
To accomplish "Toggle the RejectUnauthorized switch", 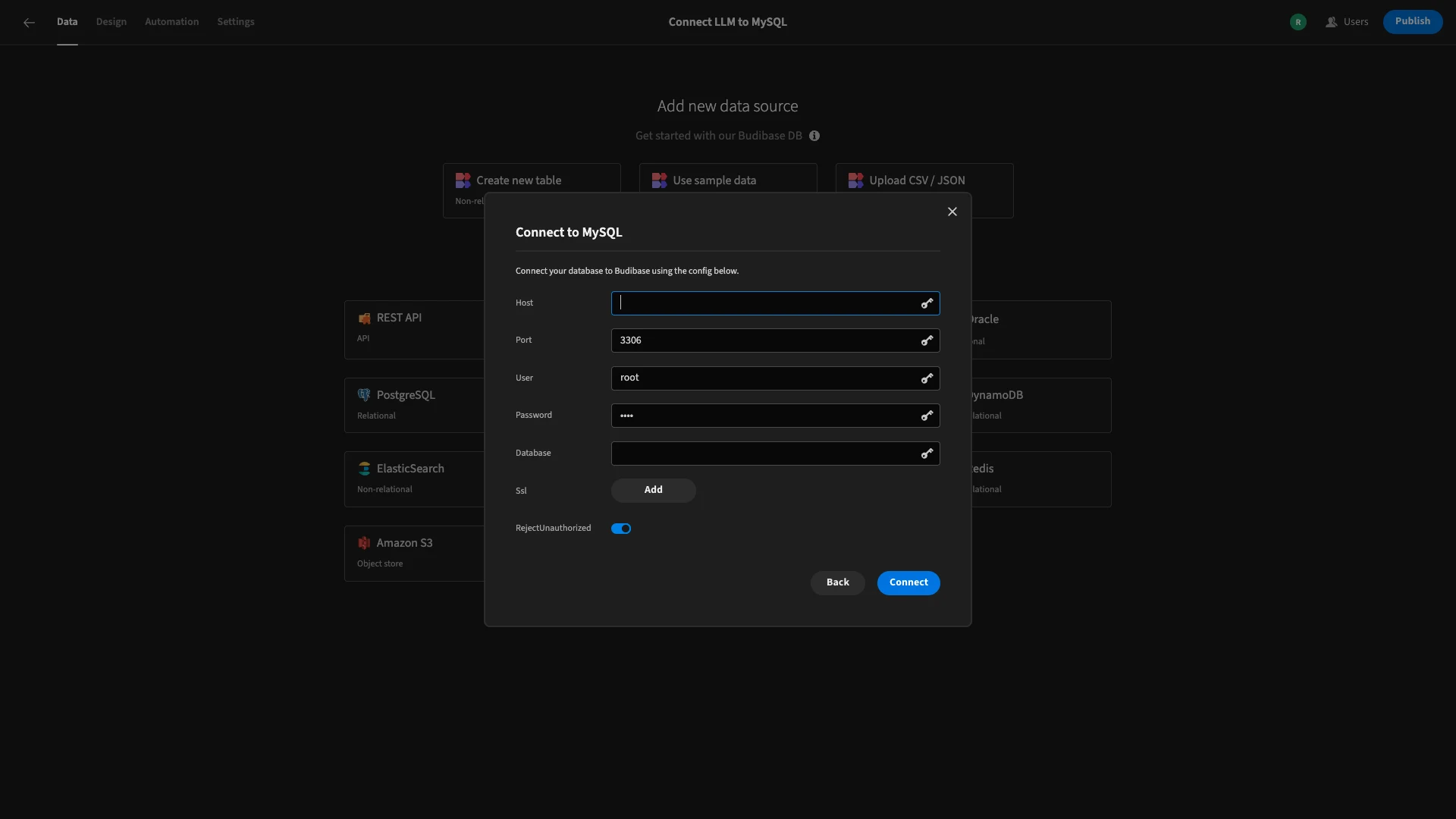I will 621,529.
